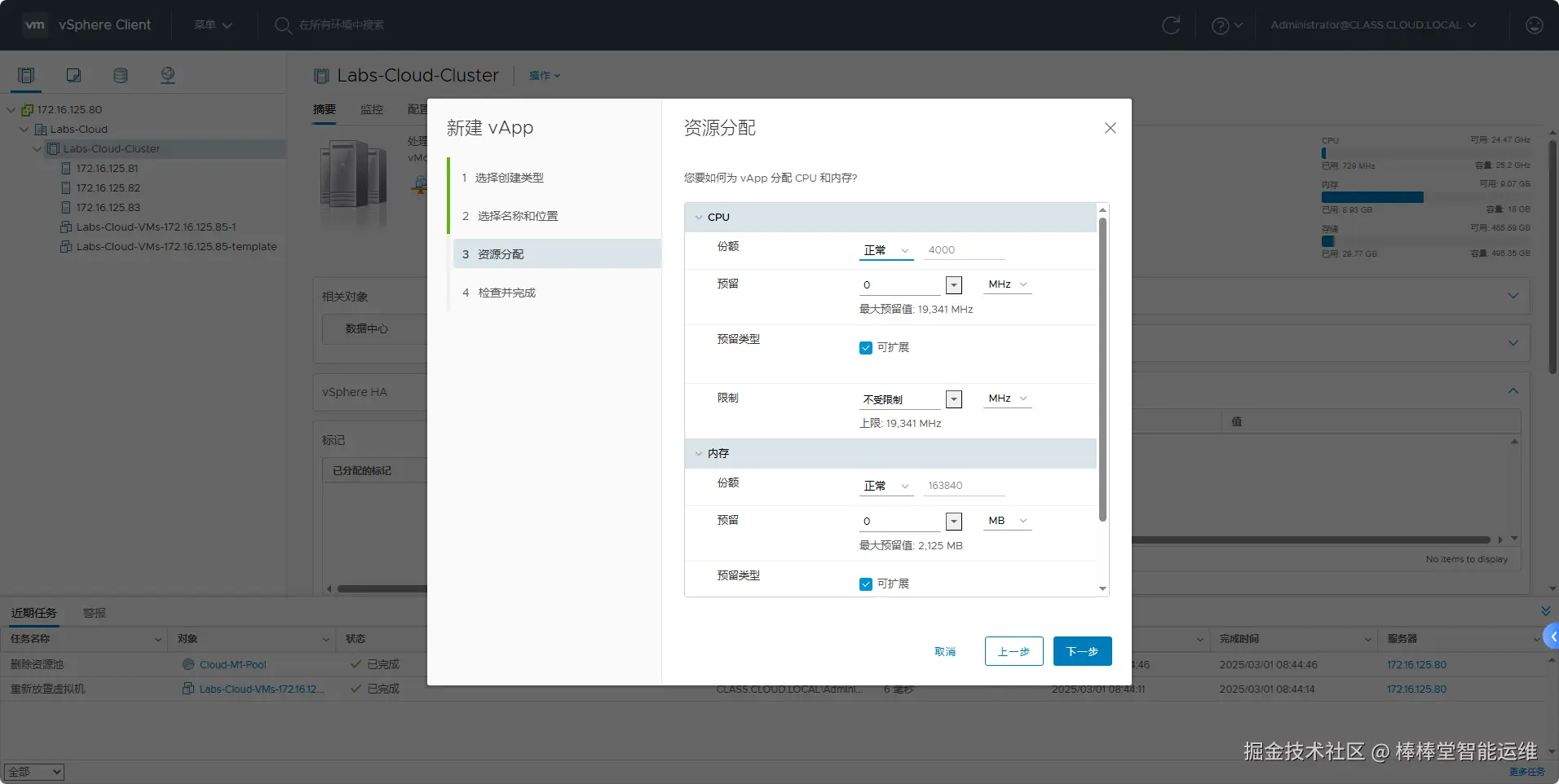
Task: Click the dialog's vertical scrollbar thumb
Action: coord(1102,368)
